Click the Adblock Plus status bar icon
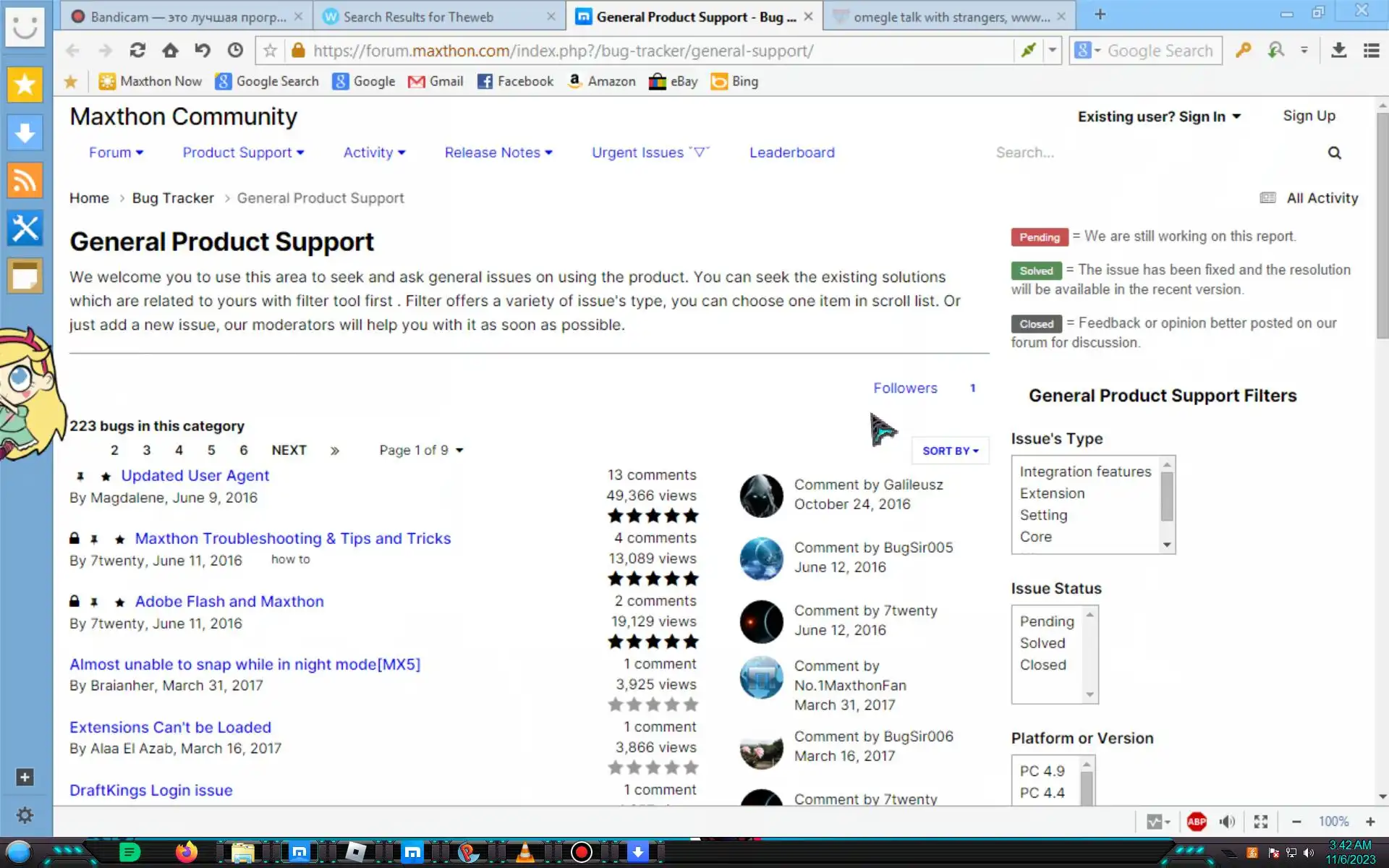This screenshot has height=868, width=1389. pos(1197,822)
